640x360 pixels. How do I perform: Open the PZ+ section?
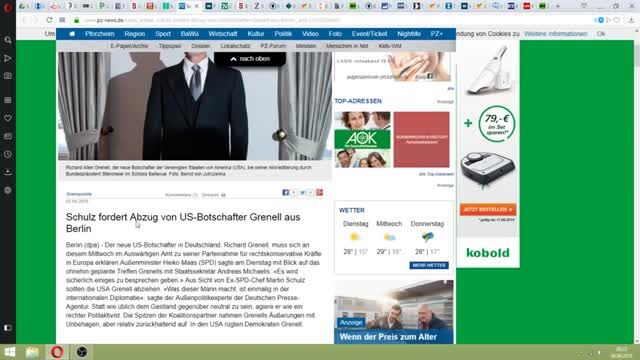click(x=437, y=34)
